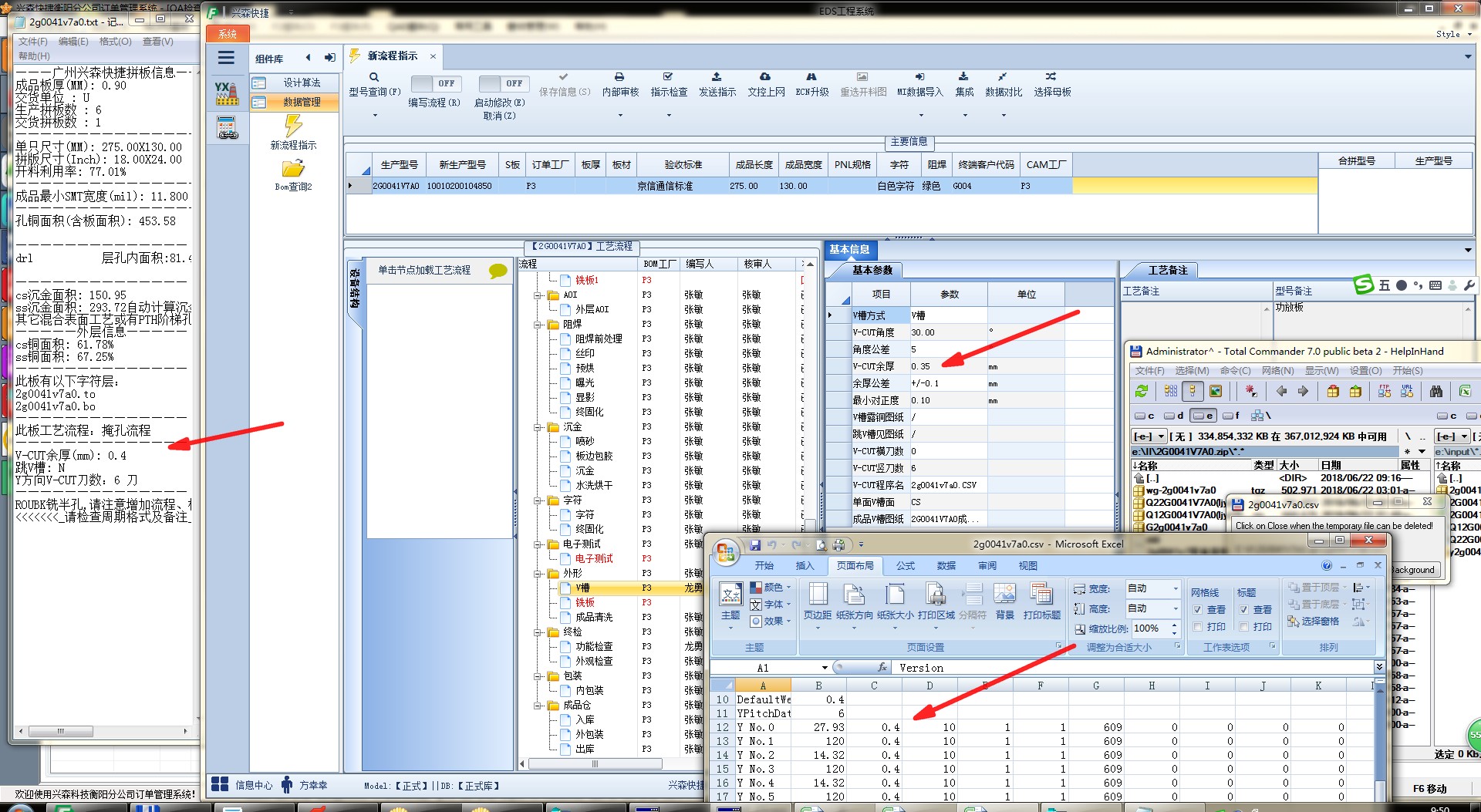
Task: Click Excel save icon in quick access
Action: tap(755, 545)
